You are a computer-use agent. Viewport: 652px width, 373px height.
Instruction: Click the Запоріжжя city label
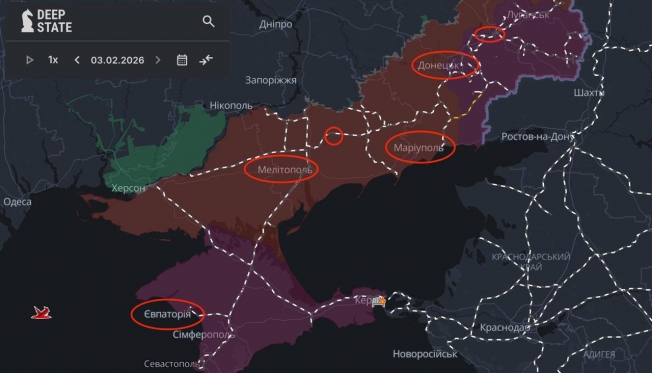(x=271, y=80)
